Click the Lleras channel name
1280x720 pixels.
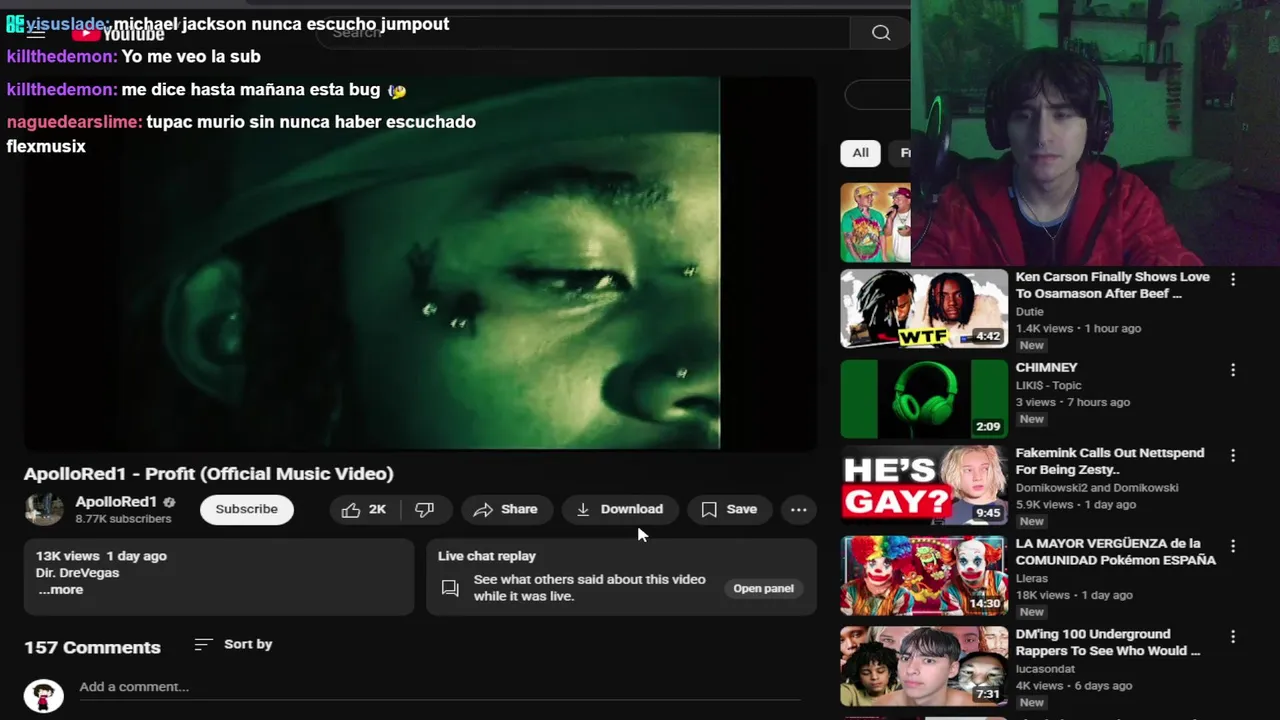pyautogui.click(x=1031, y=578)
